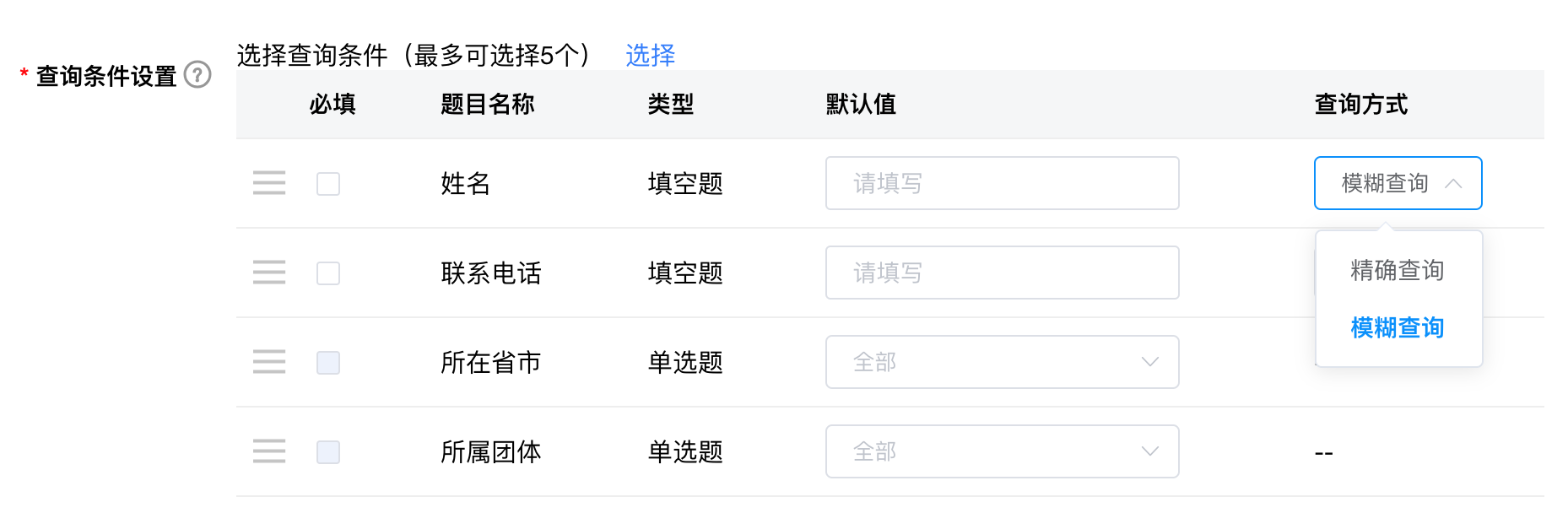Viewport: 1568px width, 513px height.
Task: Collapse the 模糊查询 query method dropdown
Action: 1398,183
